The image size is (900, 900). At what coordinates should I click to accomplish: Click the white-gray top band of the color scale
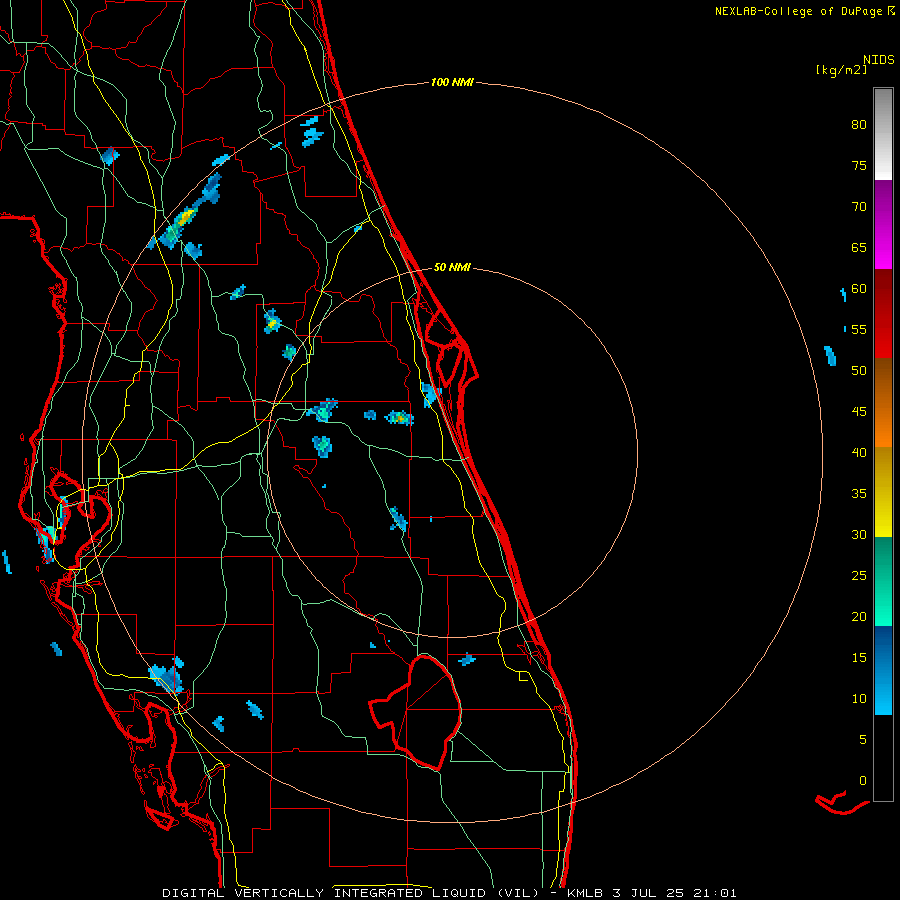coord(883,134)
